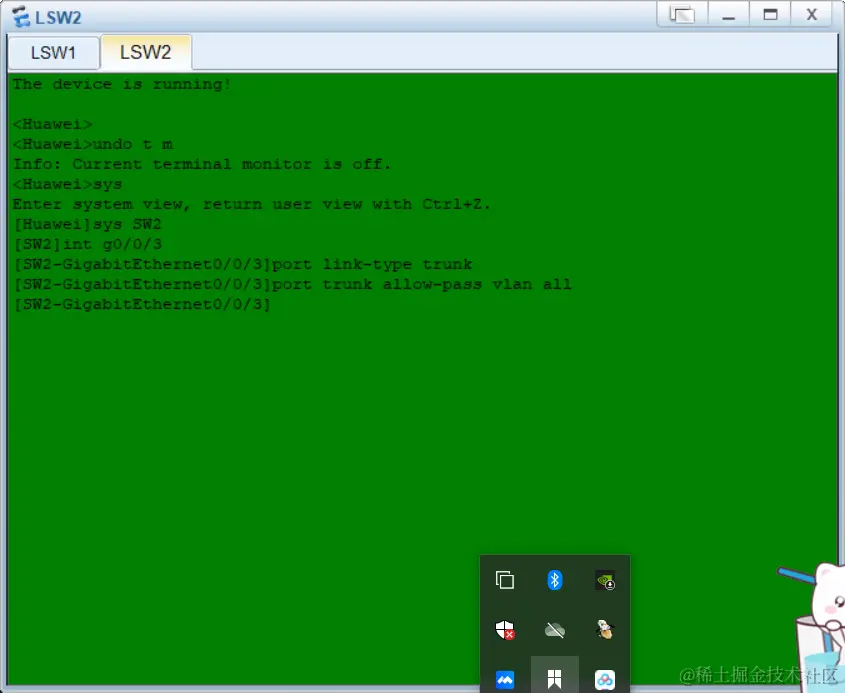Image resolution: width=845 pixels, height=693 pixels.
Task: Click the LSW2 title bar text
Action: pos(58,18)
